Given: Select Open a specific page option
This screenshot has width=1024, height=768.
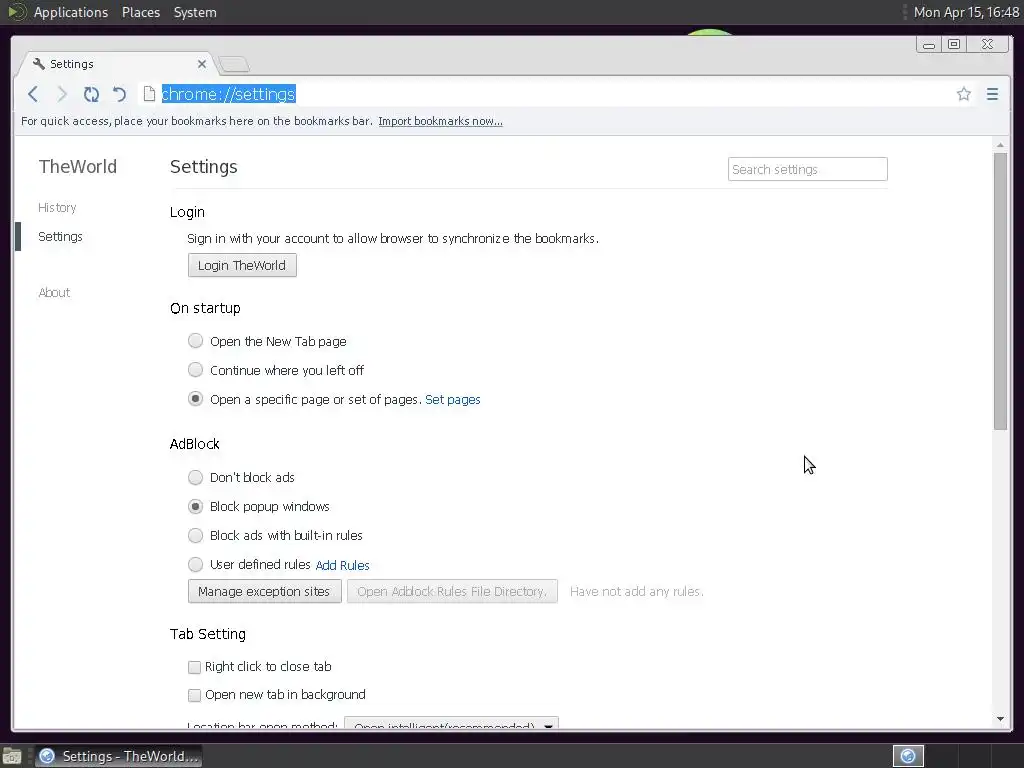Looking at the screenshot, I should pyautogui.click(x=195, y=399).
